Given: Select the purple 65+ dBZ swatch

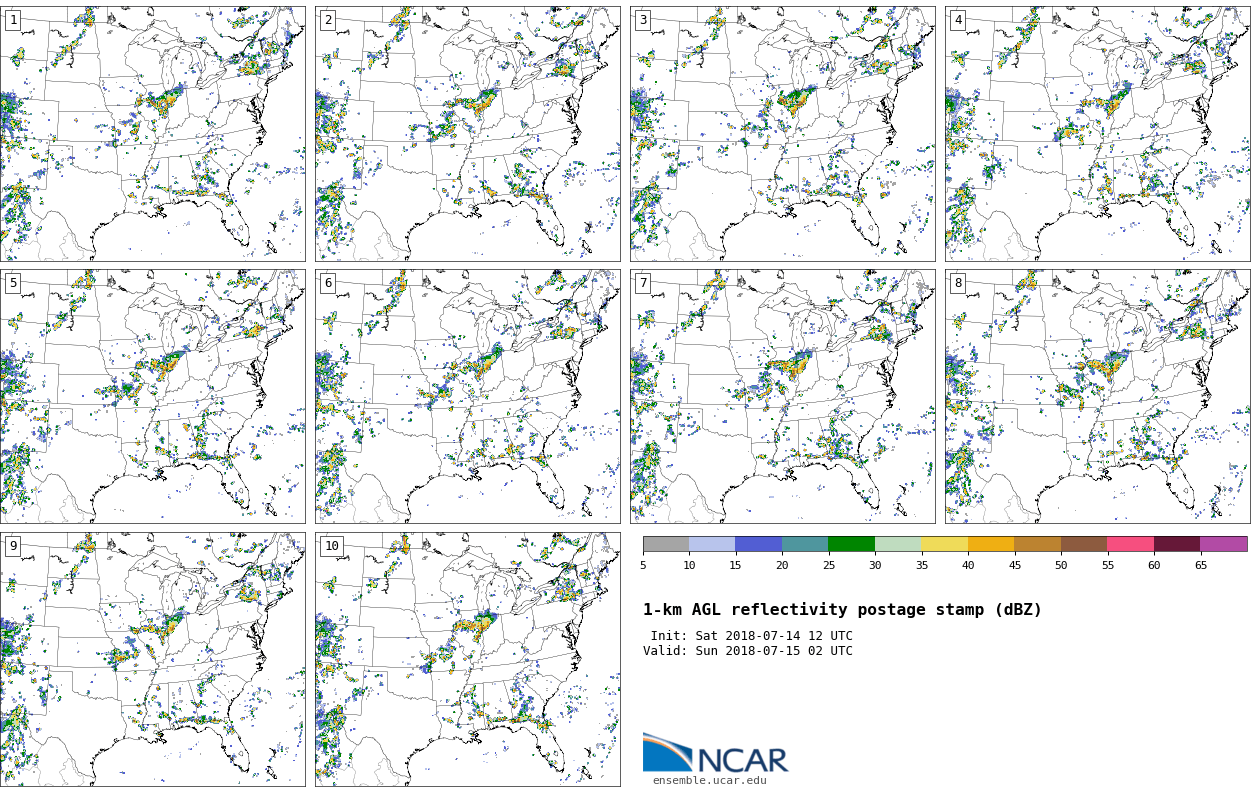Looking at the screenshot, I should point(1223,544).
